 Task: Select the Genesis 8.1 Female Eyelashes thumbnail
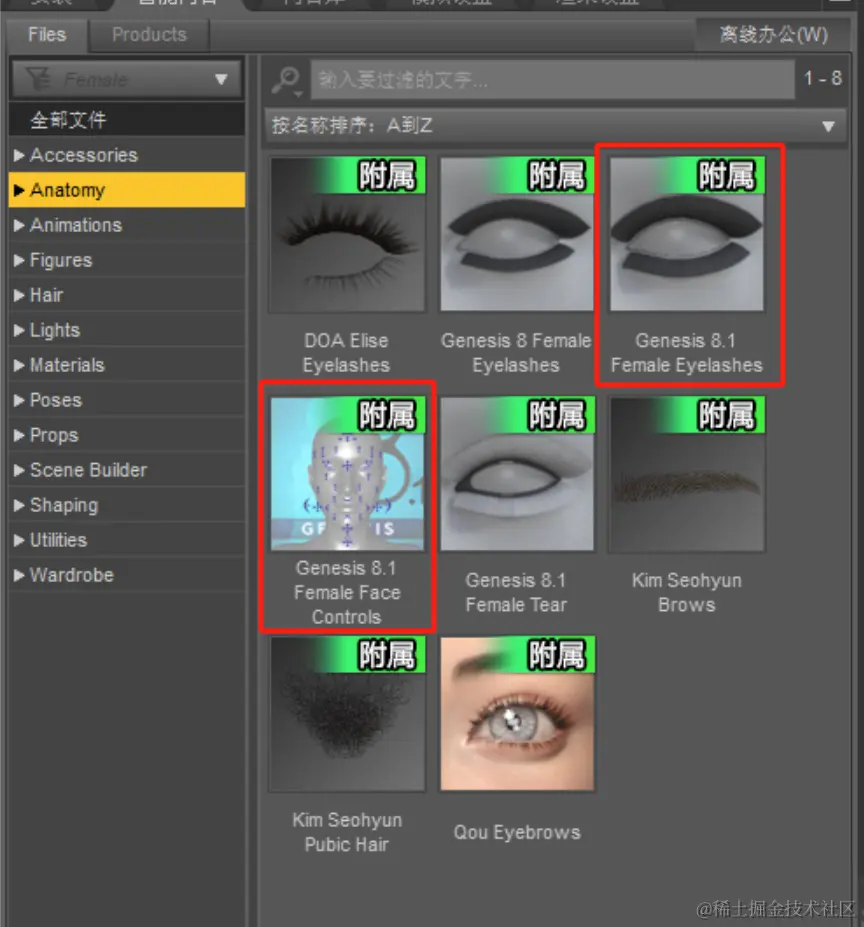point(687,234)
